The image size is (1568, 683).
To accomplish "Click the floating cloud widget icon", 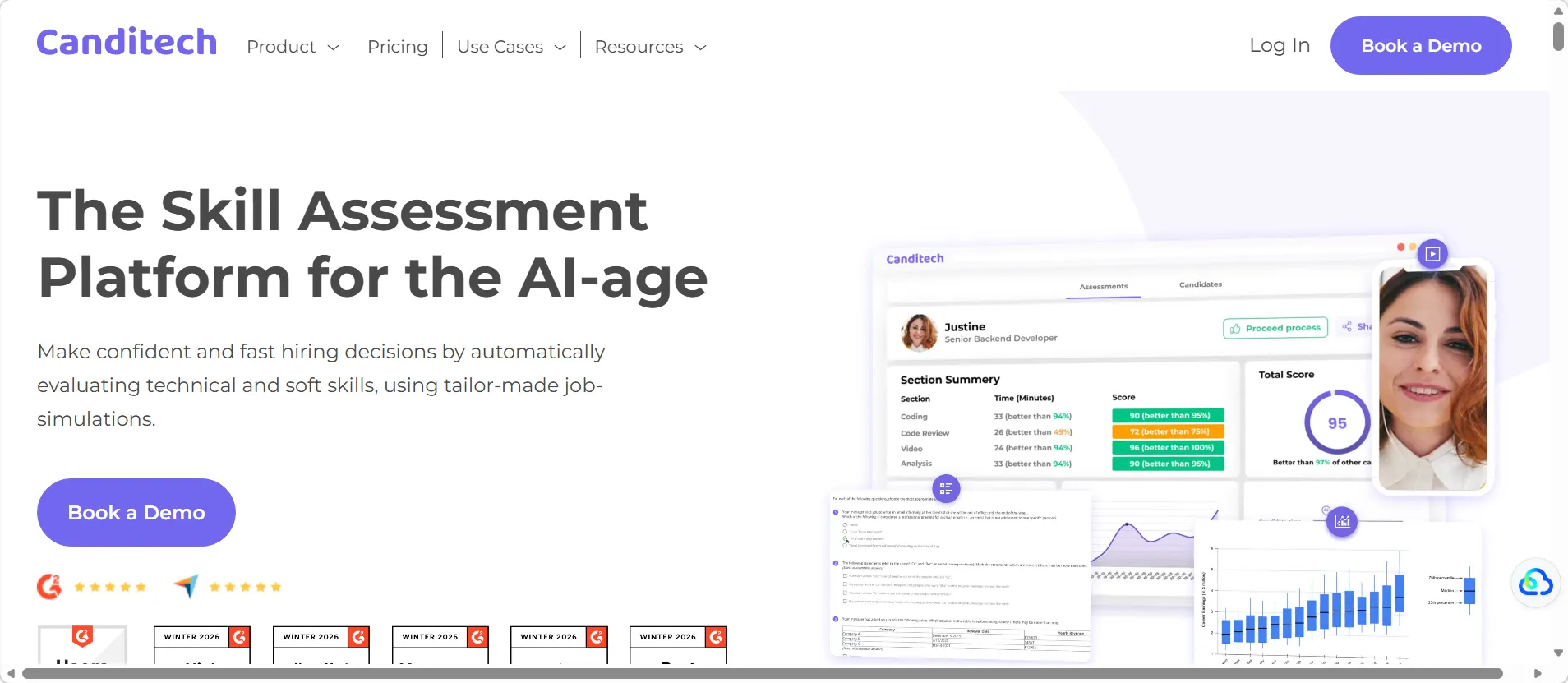I will point(1535,583).
